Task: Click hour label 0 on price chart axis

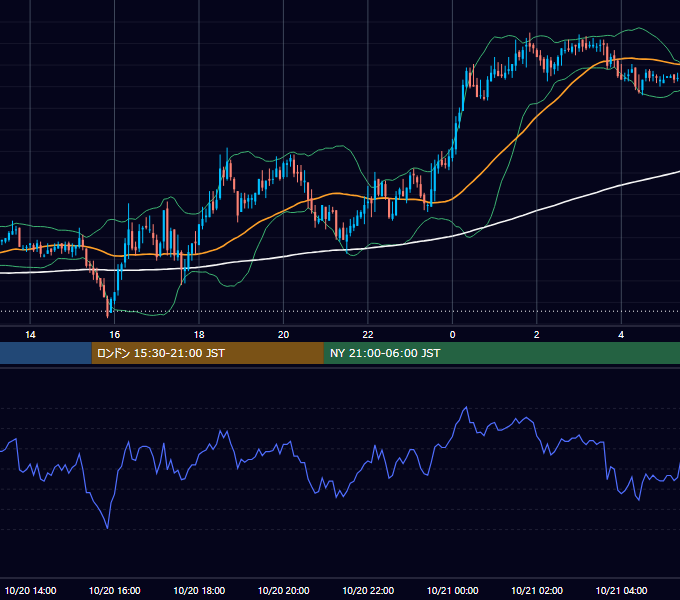Action: pos(452,335)
